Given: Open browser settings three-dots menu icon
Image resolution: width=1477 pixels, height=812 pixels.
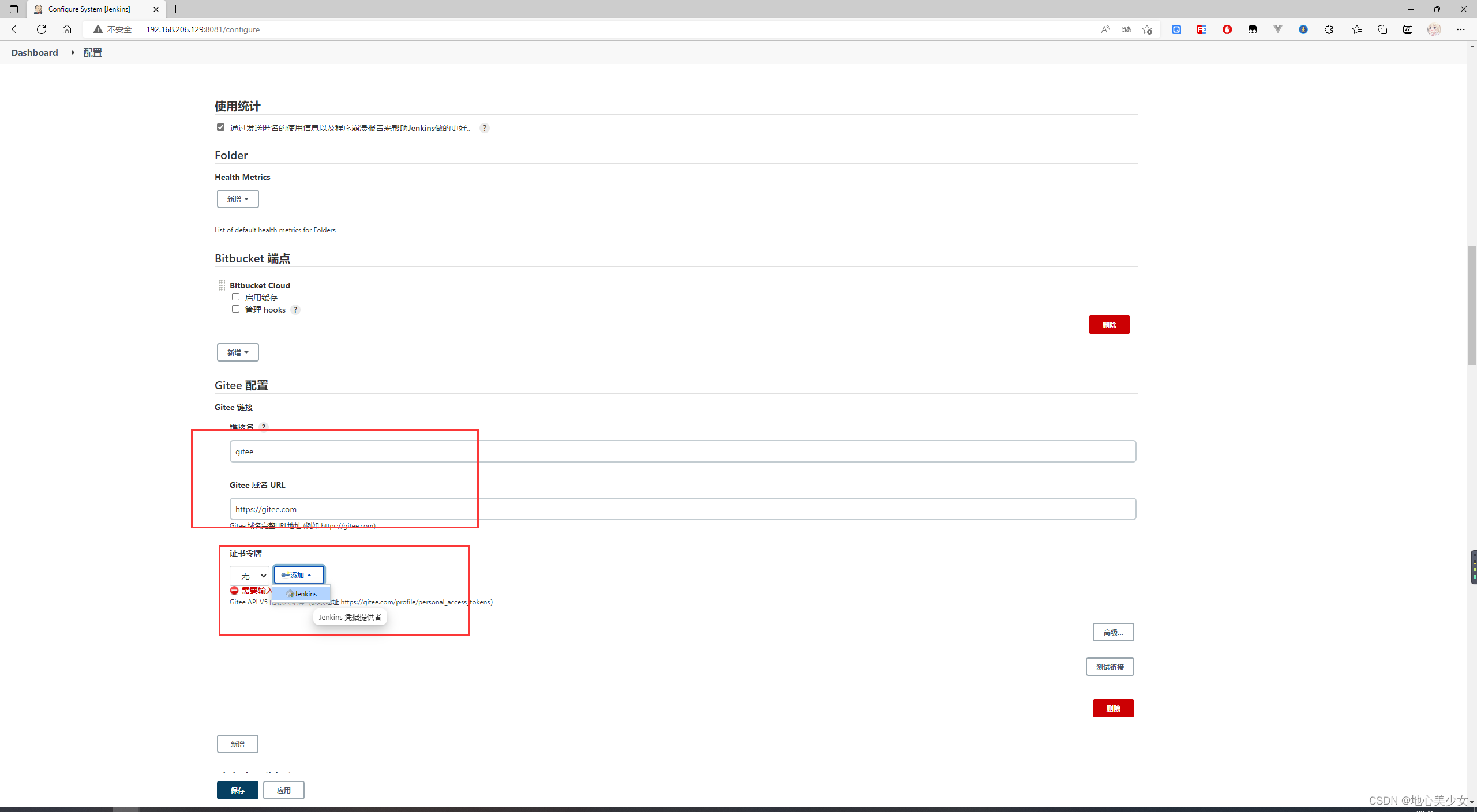Looking at the screenshot, I should [1460, 29].
